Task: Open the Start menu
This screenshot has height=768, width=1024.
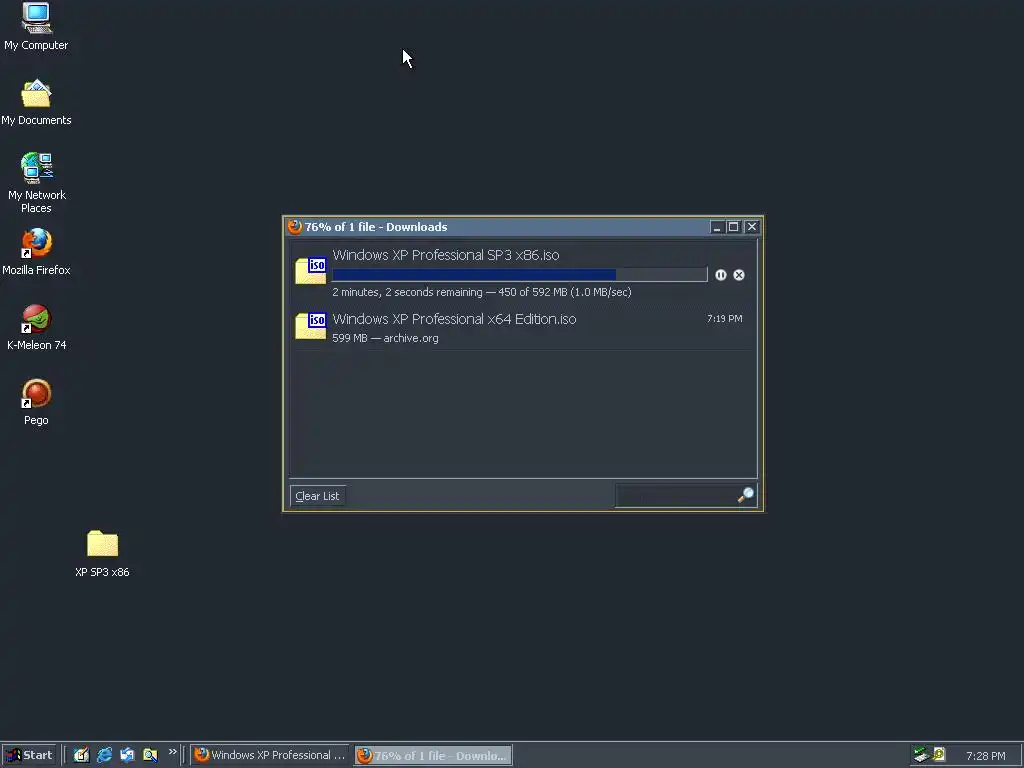Action: click(x=29, y=755)
